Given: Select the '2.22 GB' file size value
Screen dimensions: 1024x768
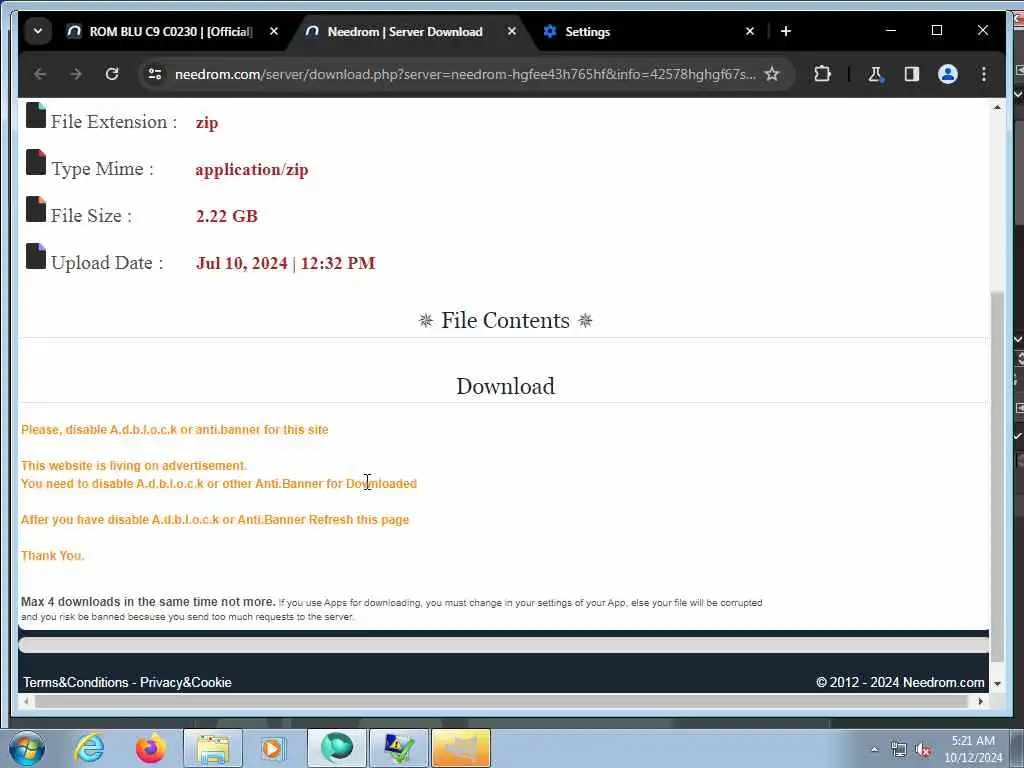Looking at the screenshot, I should pos(227,216).
